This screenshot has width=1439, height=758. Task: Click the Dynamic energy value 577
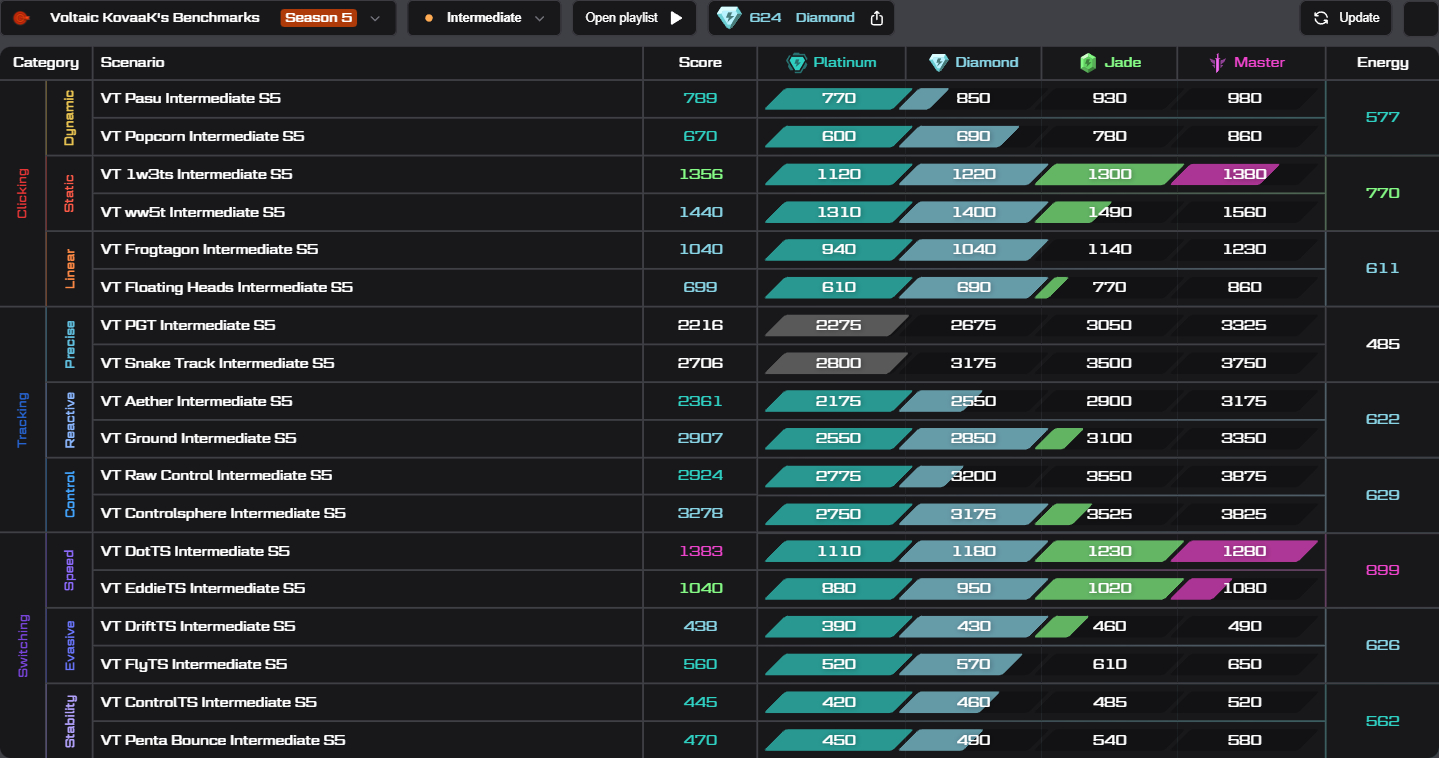pyautogui.click(x=1383, y=117)
